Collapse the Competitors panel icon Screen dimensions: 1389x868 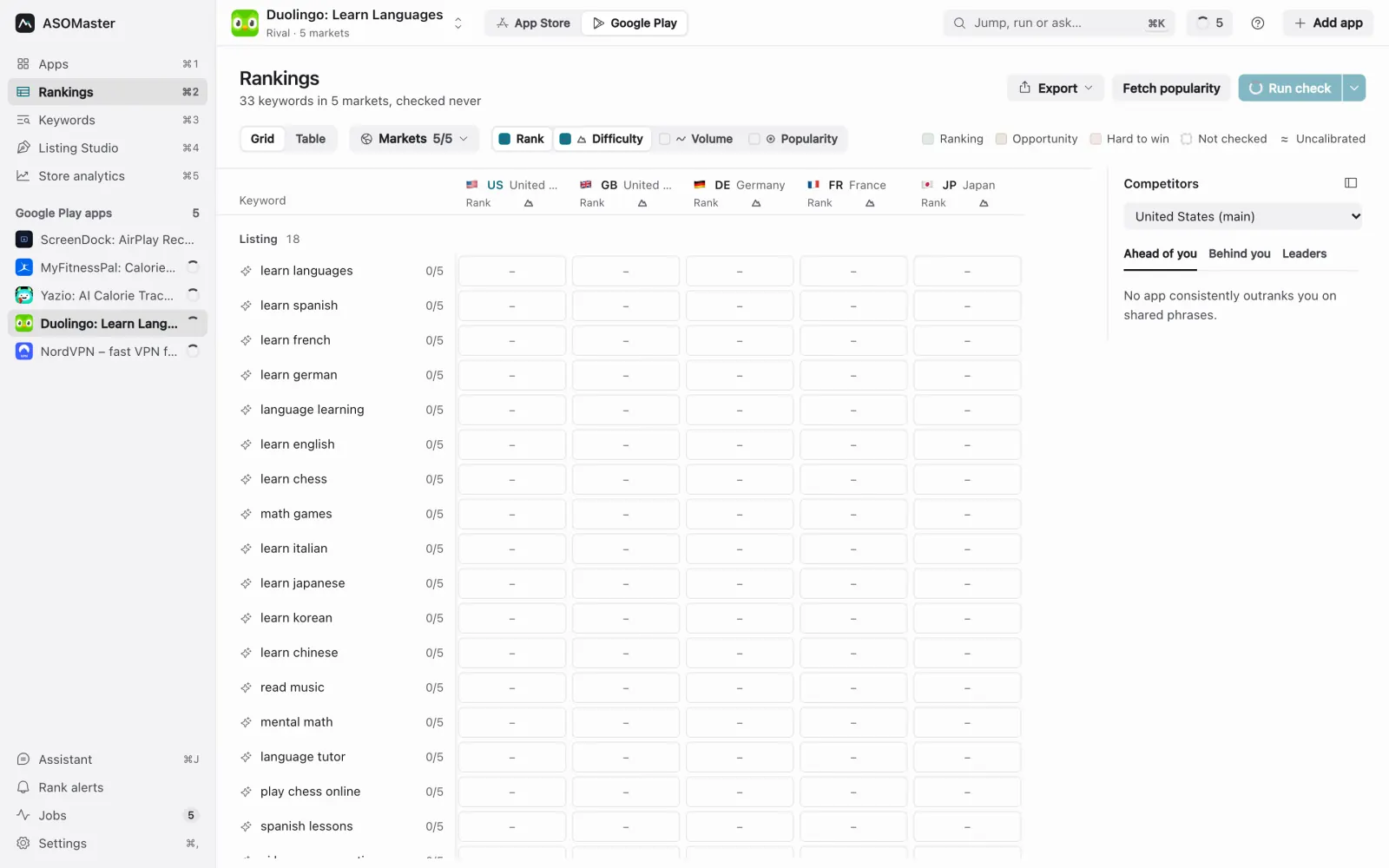tap(1351, 183)
